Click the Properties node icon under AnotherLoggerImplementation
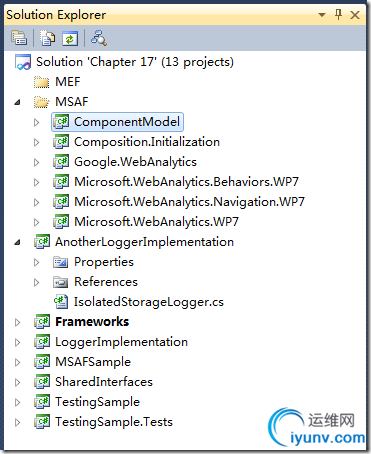The image size is (371, 454). point(60,262)
